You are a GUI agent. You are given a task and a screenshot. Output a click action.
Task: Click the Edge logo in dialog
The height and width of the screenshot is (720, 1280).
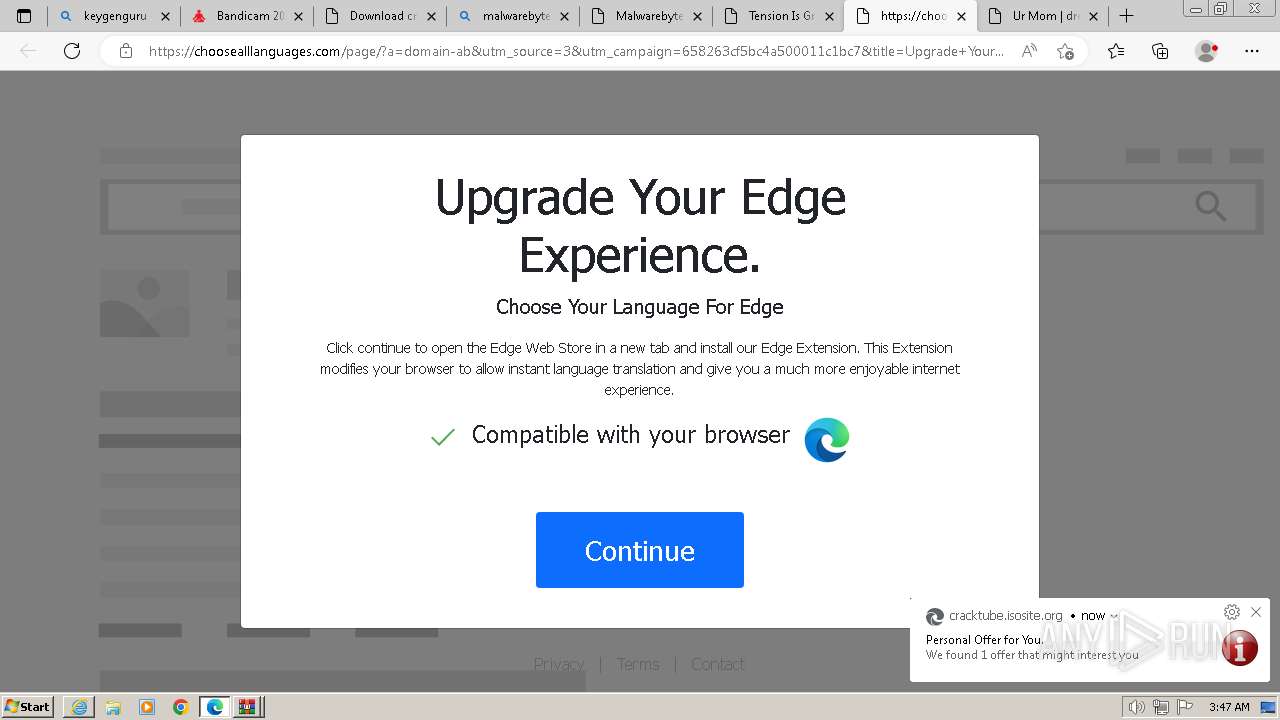pos(827,440)
